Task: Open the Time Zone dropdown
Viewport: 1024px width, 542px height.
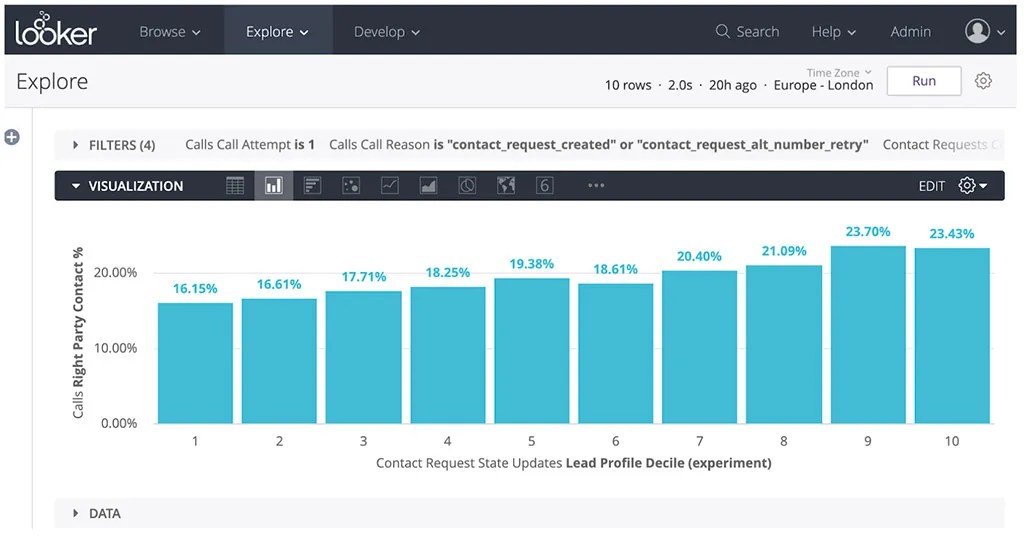Action: 839,72
